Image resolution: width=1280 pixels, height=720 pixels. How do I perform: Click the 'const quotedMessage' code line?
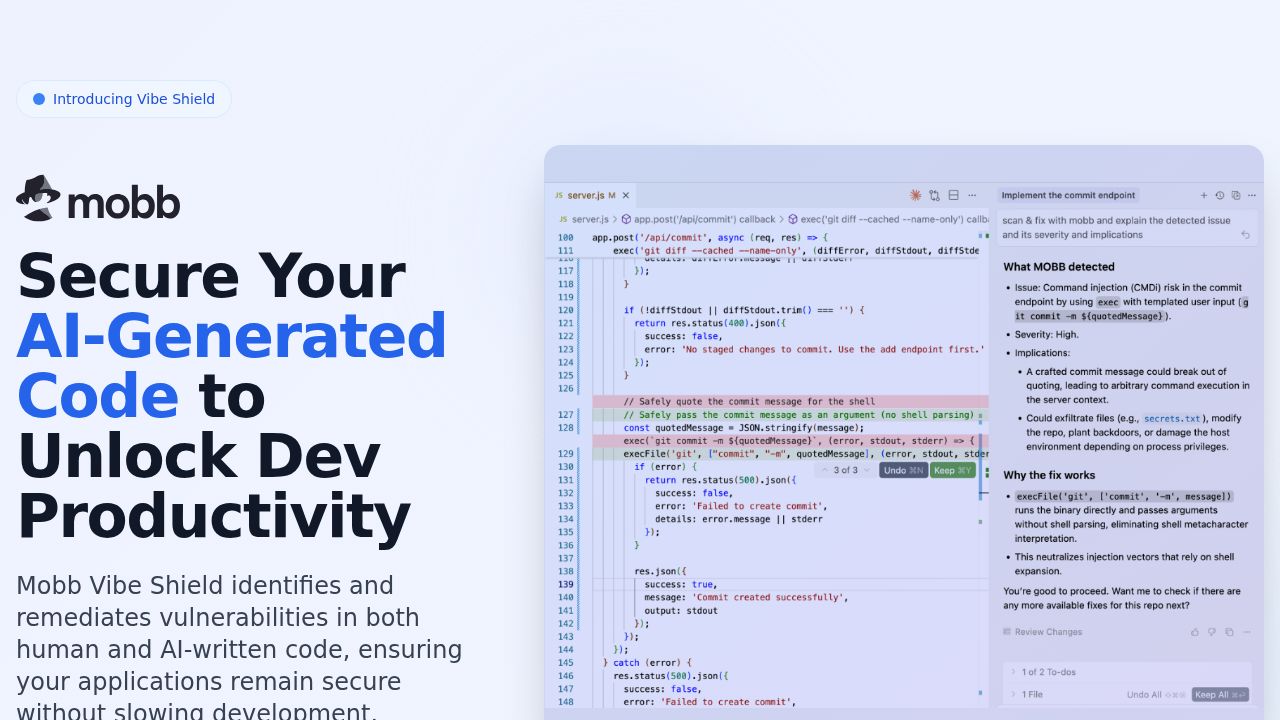click(x=744, y=428)
